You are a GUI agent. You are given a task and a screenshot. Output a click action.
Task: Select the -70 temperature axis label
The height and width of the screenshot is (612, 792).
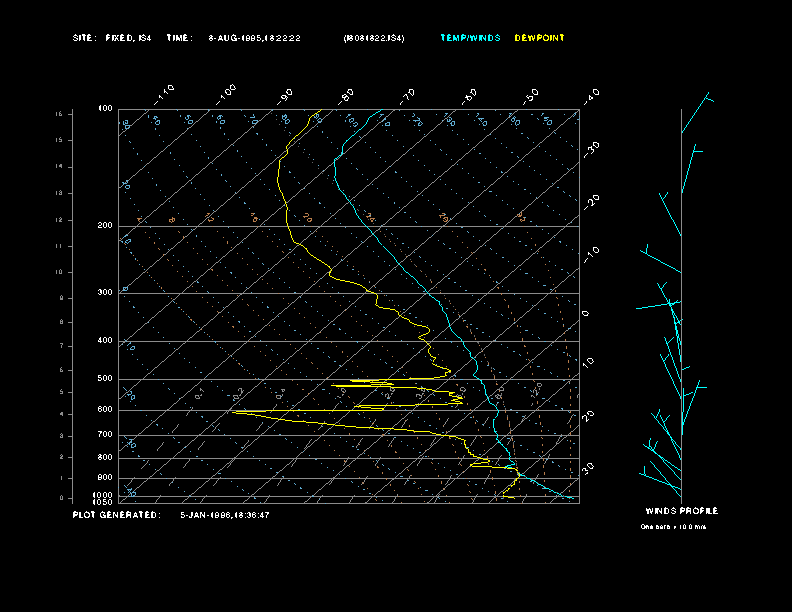pyautogui.click(x=407, y=96)
